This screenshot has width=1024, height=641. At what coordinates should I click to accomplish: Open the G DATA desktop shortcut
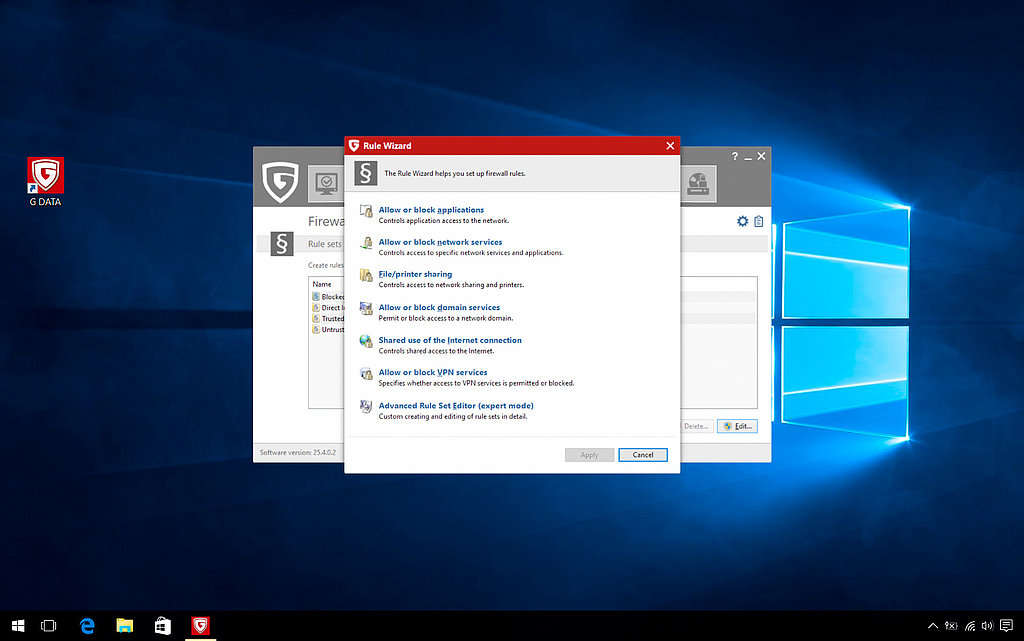coord(46,177)
